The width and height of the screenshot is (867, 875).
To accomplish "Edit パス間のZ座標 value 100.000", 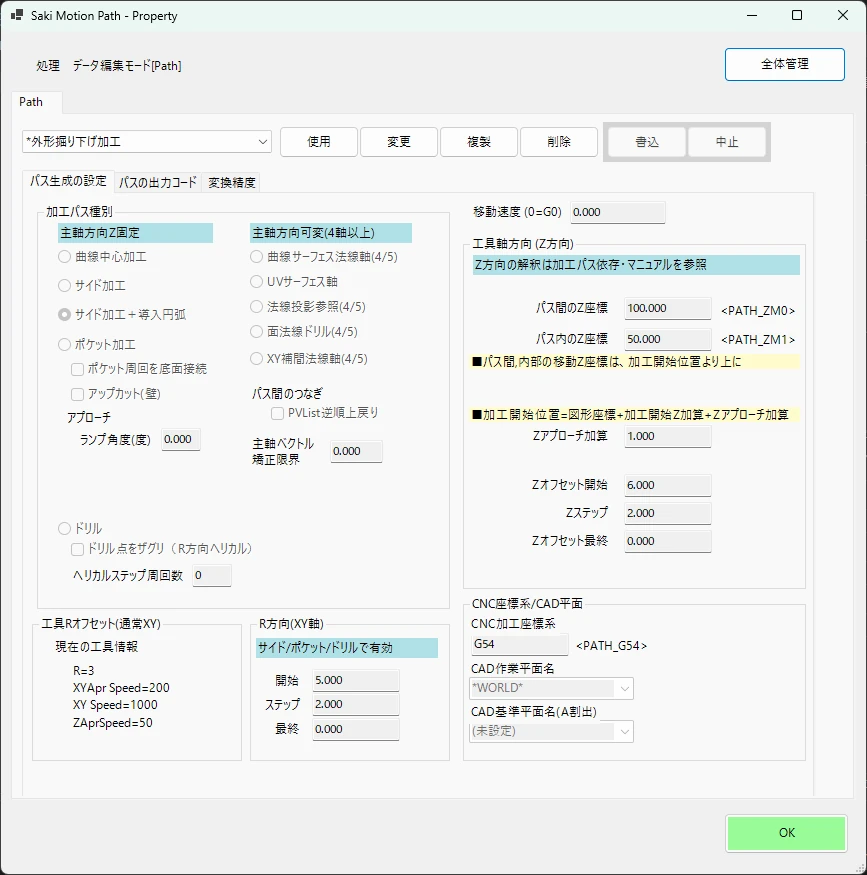I will click(x=668, y=309).
